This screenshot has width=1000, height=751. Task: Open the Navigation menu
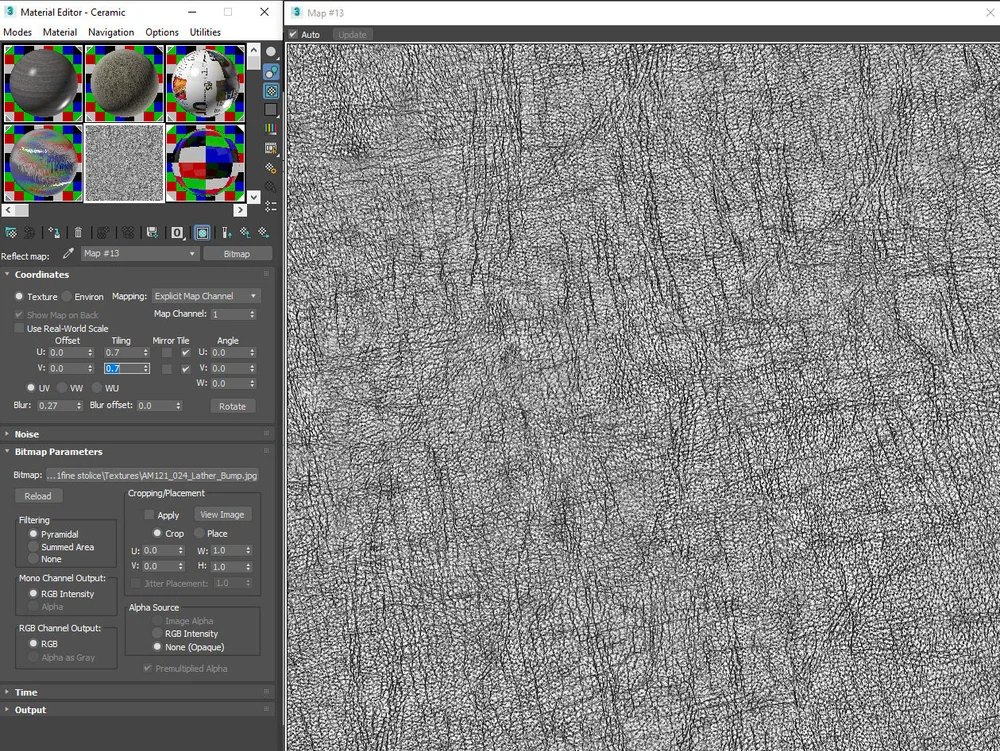click(110, 32)
